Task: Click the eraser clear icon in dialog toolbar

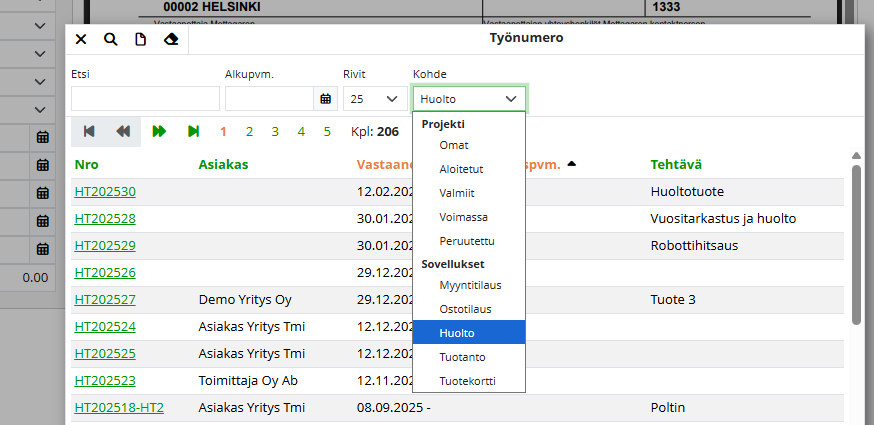Action: pos(170,39)
